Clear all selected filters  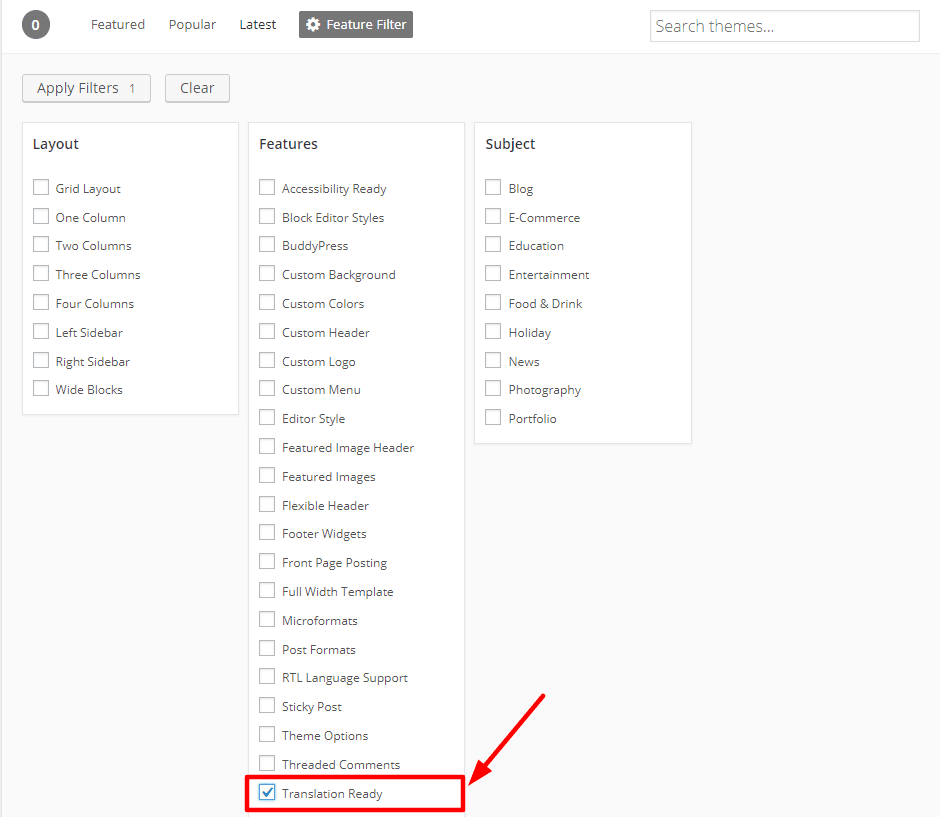coord(197,88)
